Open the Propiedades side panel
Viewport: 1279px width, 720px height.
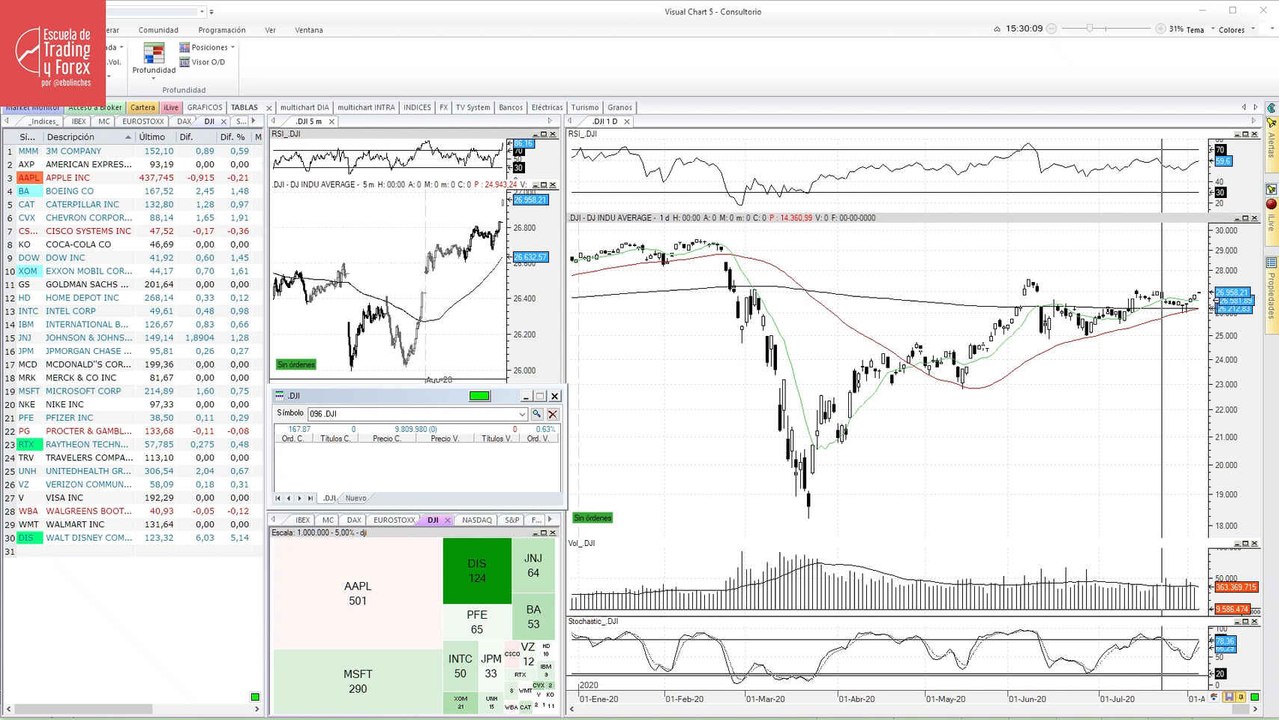(x=1271, y=295)
